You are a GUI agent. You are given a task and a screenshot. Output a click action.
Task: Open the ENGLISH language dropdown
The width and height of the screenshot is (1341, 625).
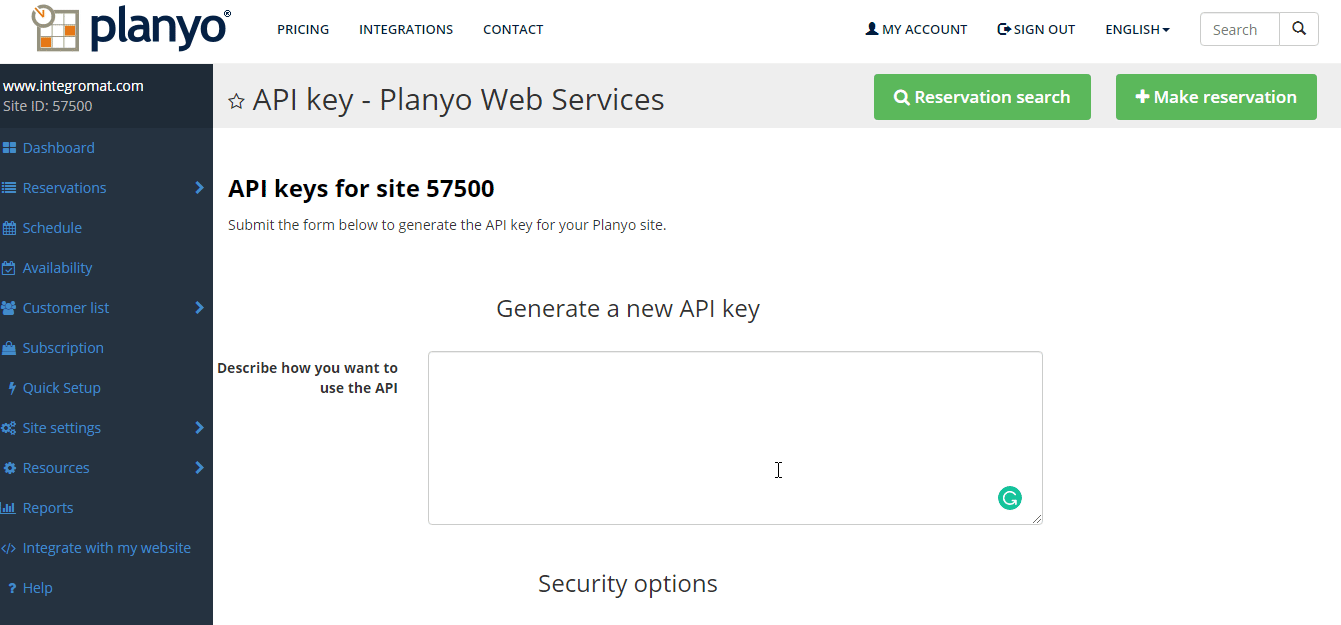1137,30
